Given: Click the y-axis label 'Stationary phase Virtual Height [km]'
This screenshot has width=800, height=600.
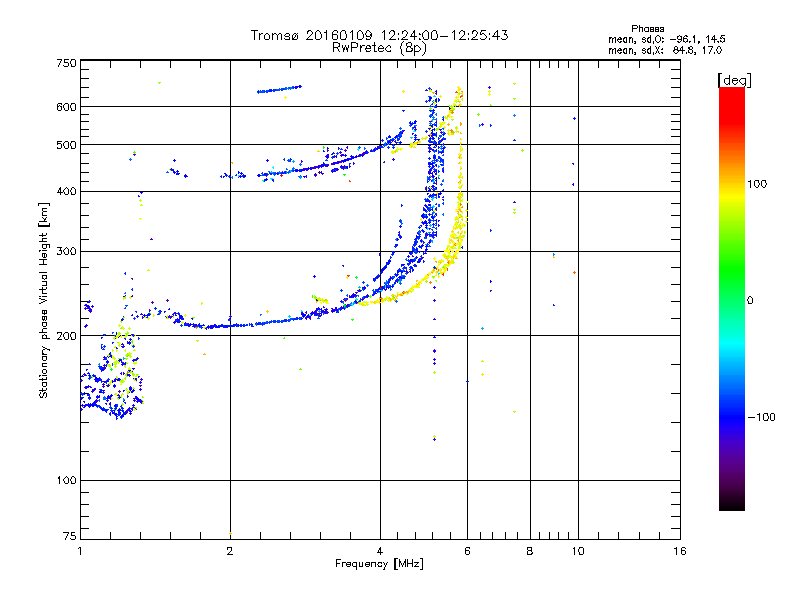Looking at the screenshot, I should click(x=44, y=300).
